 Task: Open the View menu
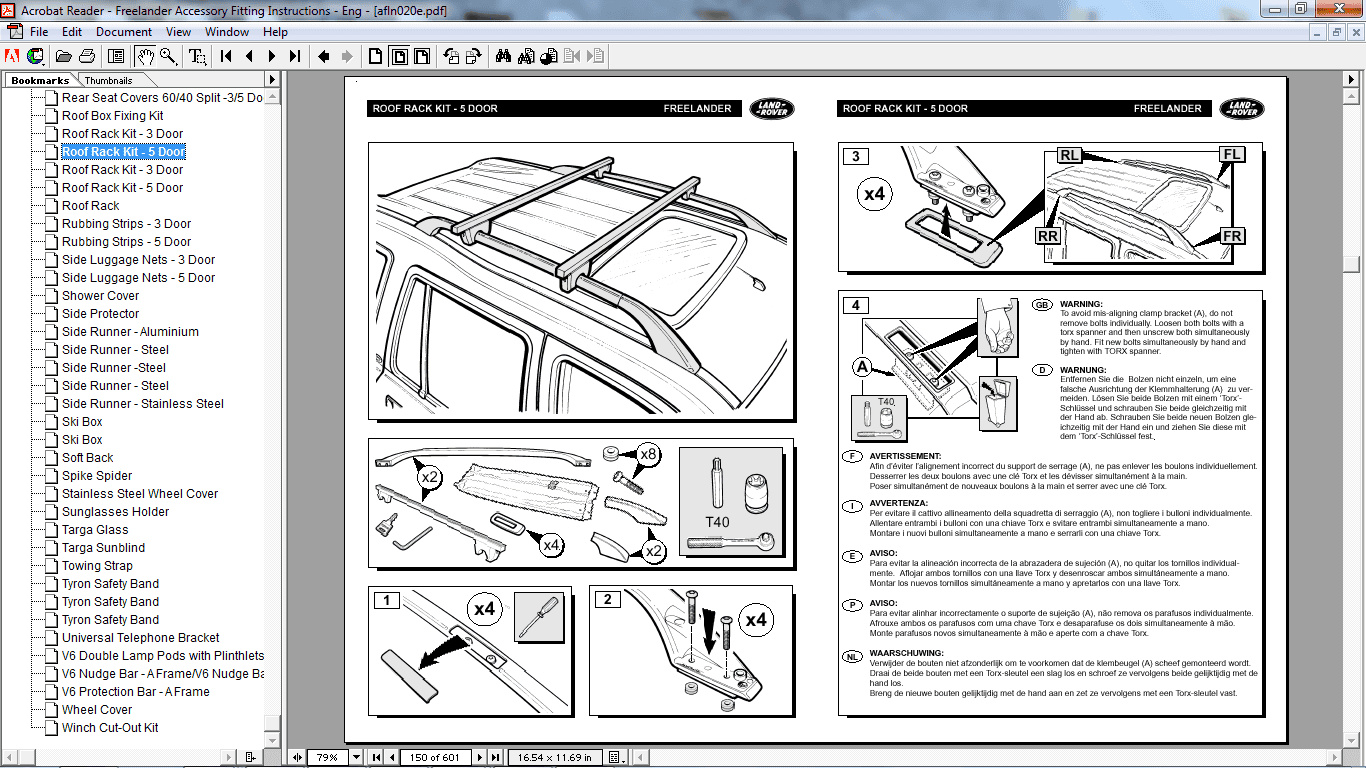click(179, 32)
